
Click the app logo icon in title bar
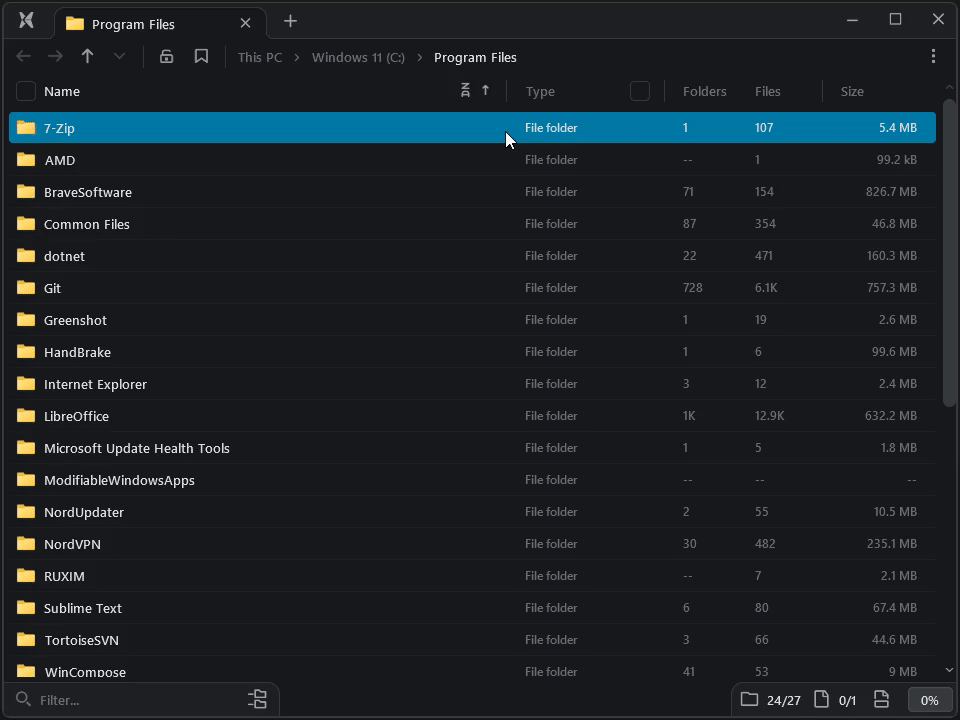click(x=26, y=21)
